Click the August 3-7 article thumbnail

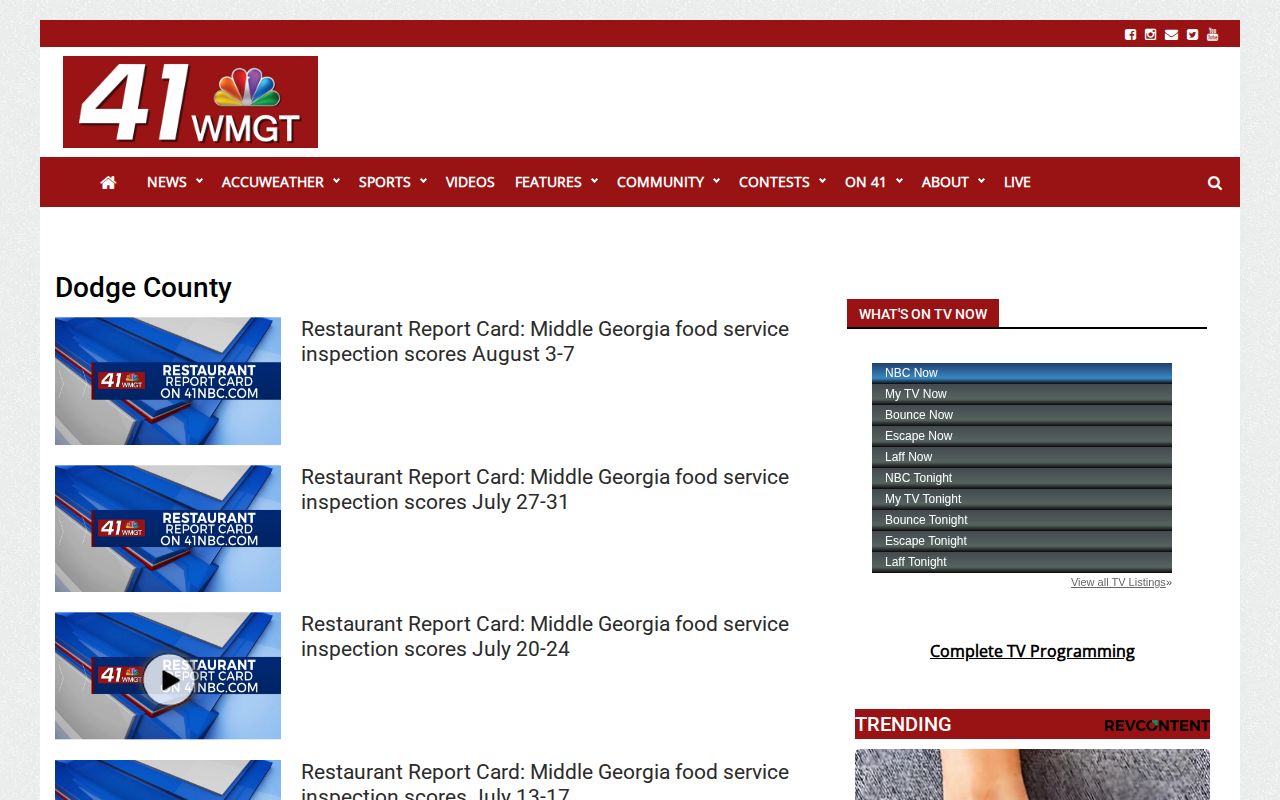tap(168, 381)
